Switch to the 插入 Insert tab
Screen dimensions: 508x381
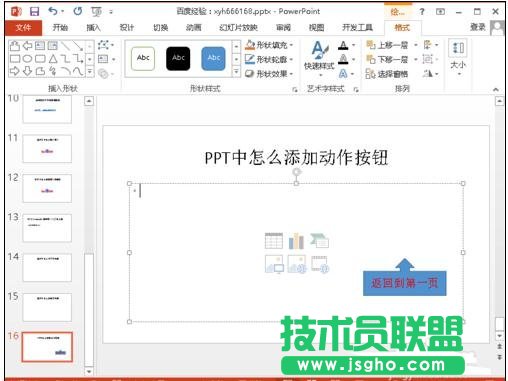(x=93, y=27)
